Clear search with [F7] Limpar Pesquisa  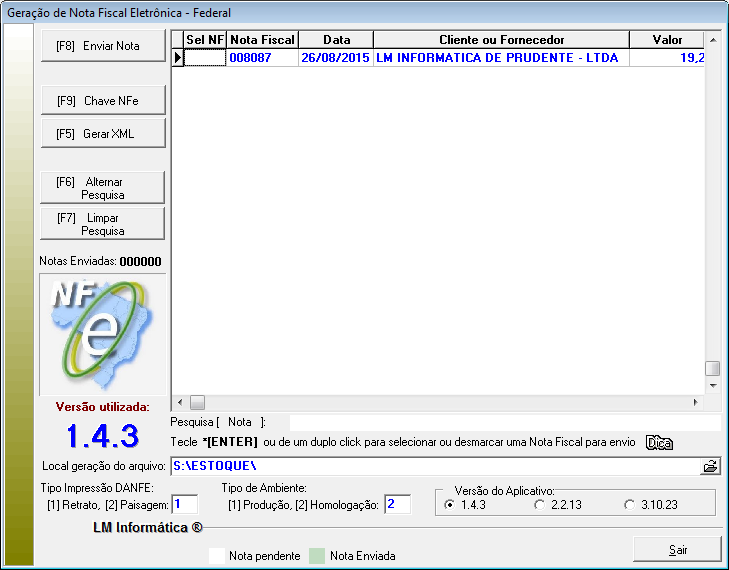(x=102, y=224)
